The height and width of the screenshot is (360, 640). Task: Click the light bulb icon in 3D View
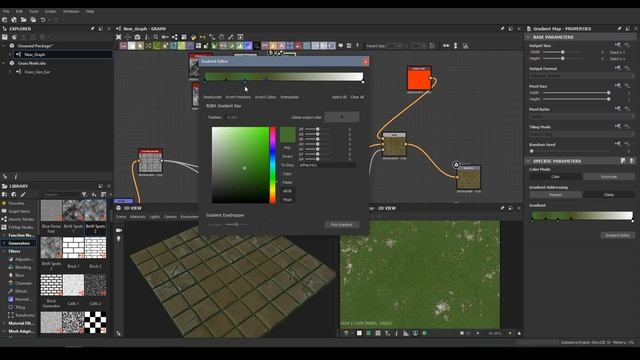(119, 239)
